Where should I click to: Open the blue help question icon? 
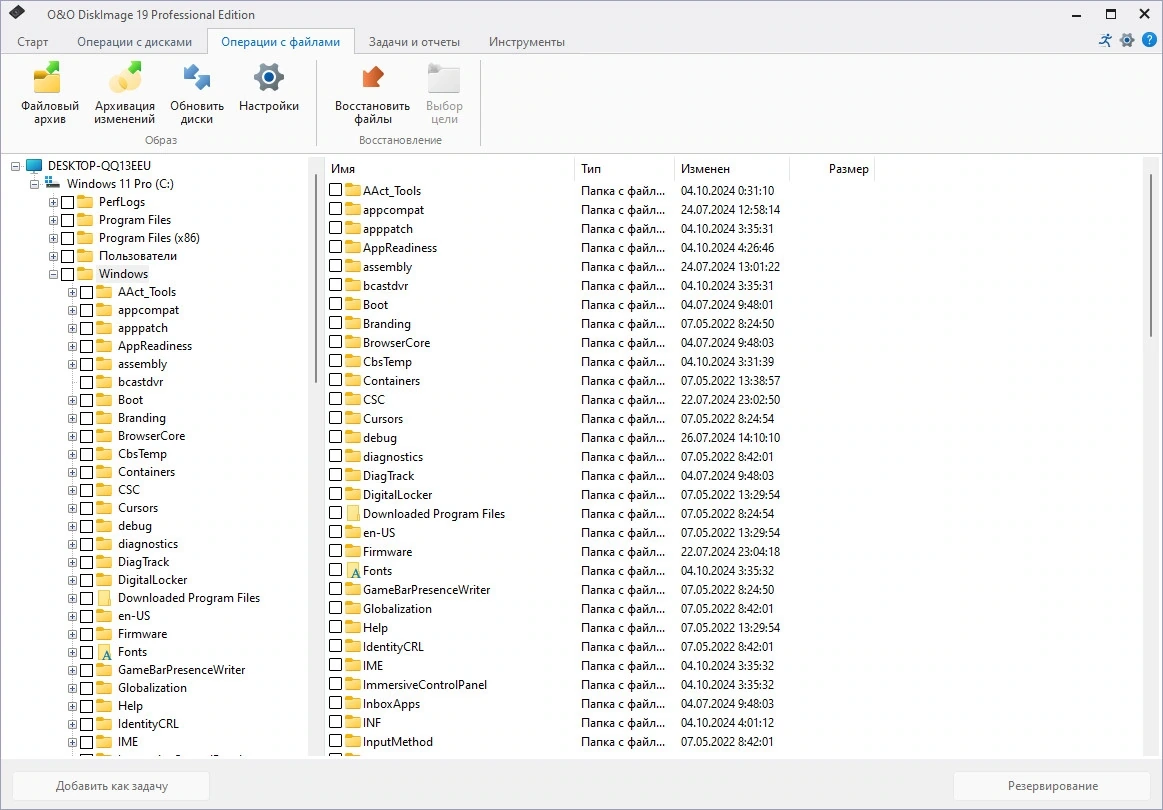tap(1149, 40)
